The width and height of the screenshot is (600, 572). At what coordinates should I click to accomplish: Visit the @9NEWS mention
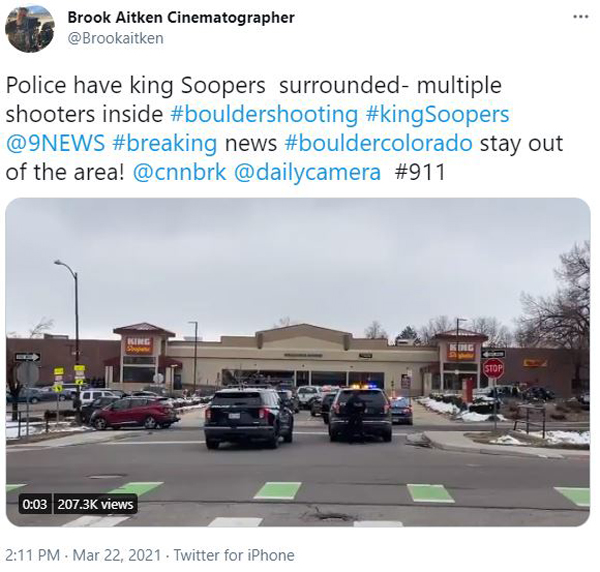[55, 143]
